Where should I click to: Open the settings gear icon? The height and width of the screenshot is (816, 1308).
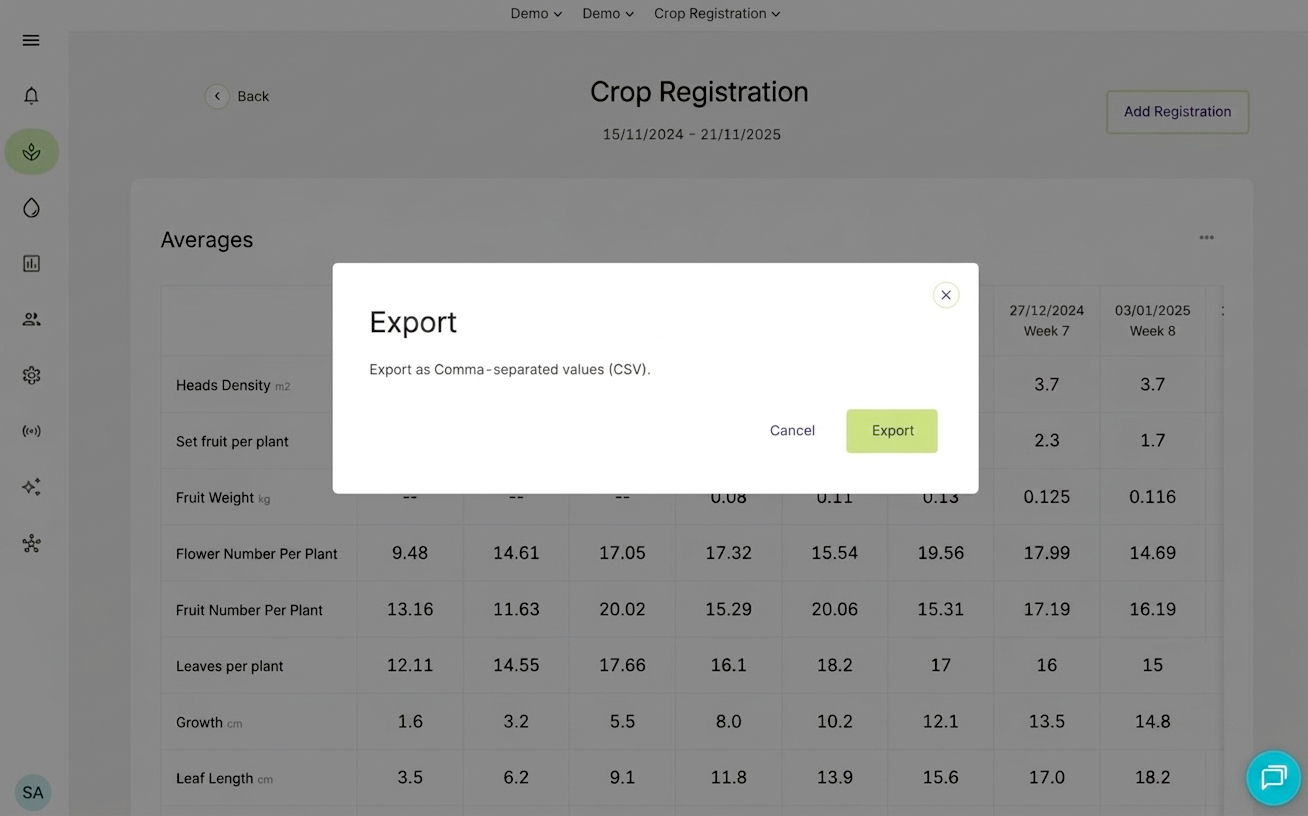(31, 376)
